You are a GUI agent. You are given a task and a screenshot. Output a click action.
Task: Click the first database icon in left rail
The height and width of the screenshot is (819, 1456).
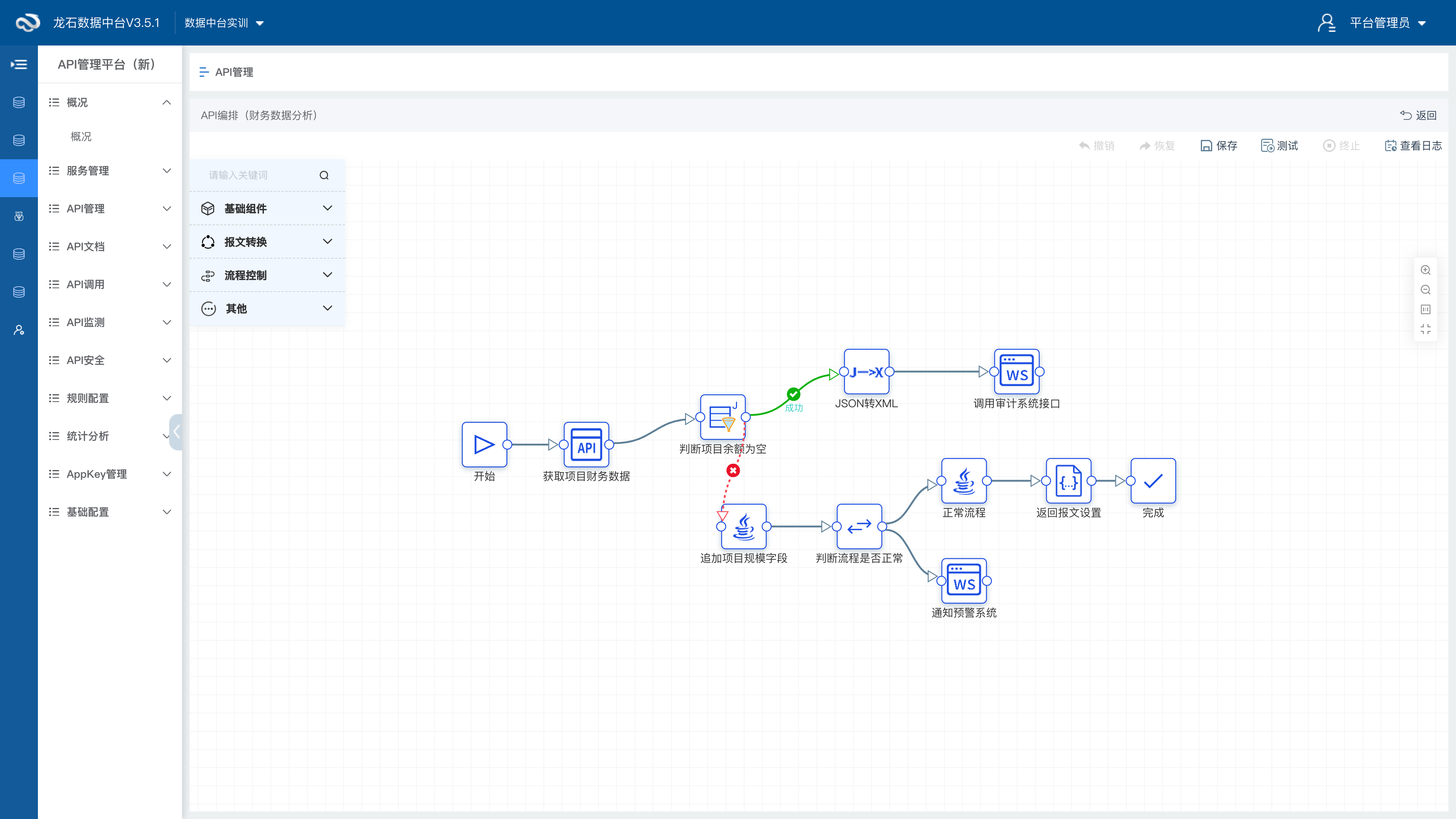[19, 102]
